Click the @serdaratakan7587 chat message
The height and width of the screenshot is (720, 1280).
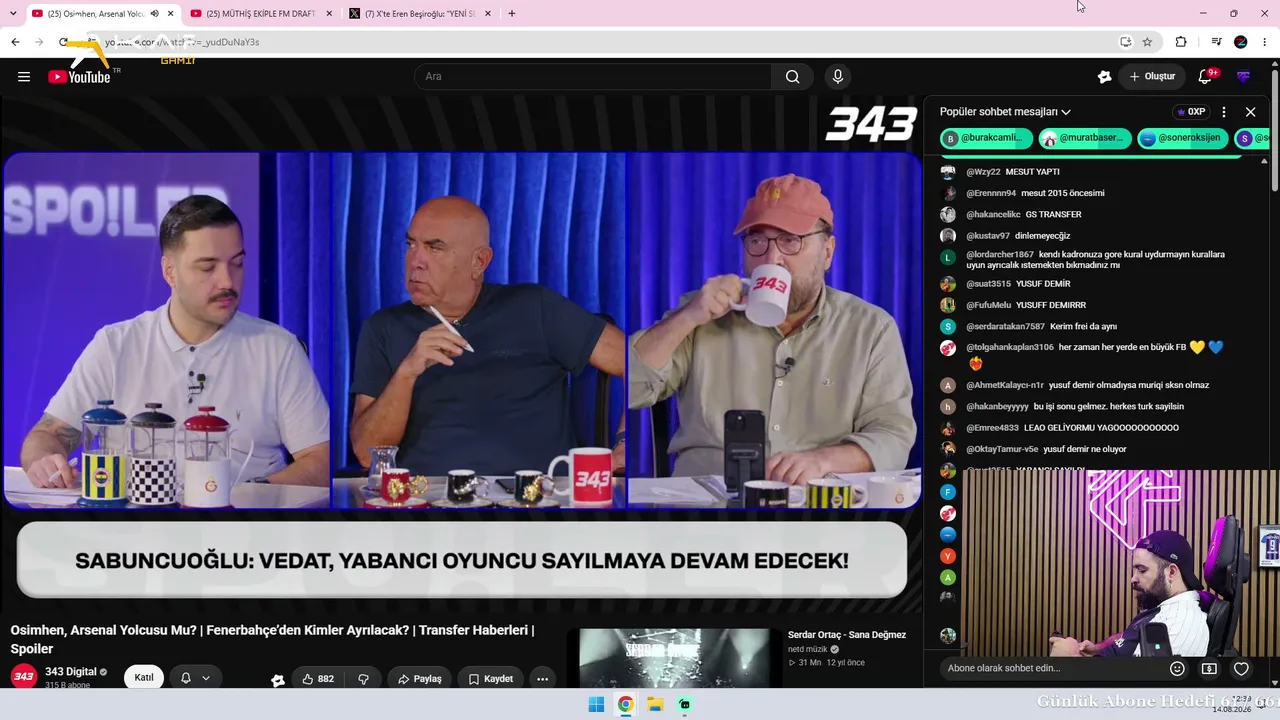pos(1041,327)
